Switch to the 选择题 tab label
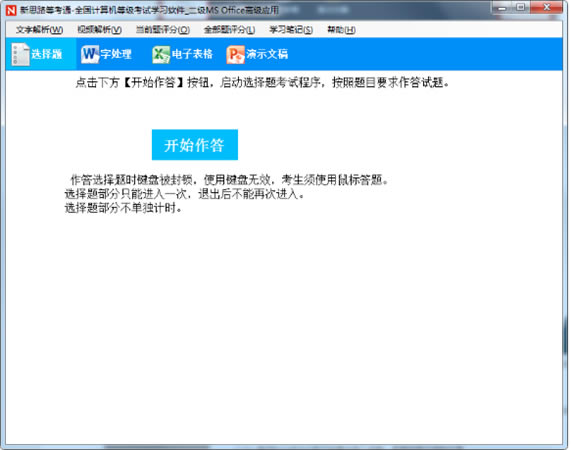 47,54
